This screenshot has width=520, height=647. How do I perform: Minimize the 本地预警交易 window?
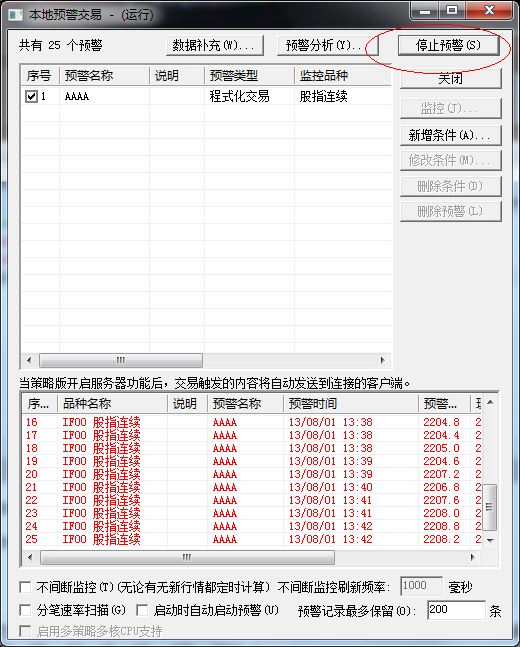click(x=425, y=10)
